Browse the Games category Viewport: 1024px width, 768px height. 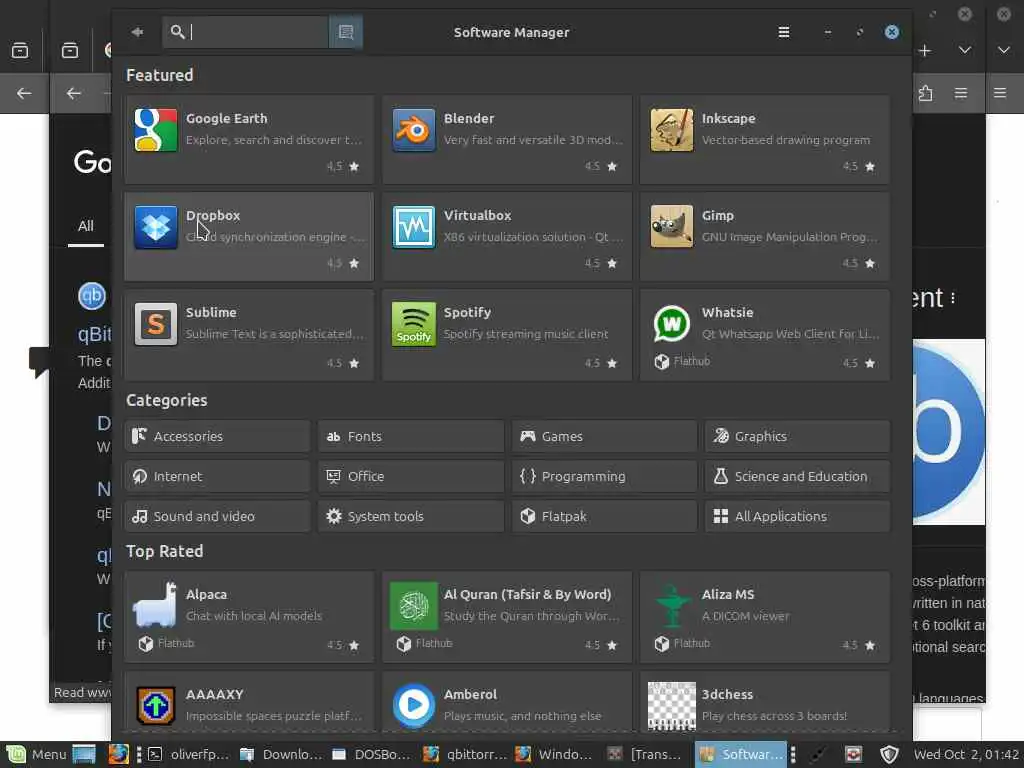click(605, 436)
